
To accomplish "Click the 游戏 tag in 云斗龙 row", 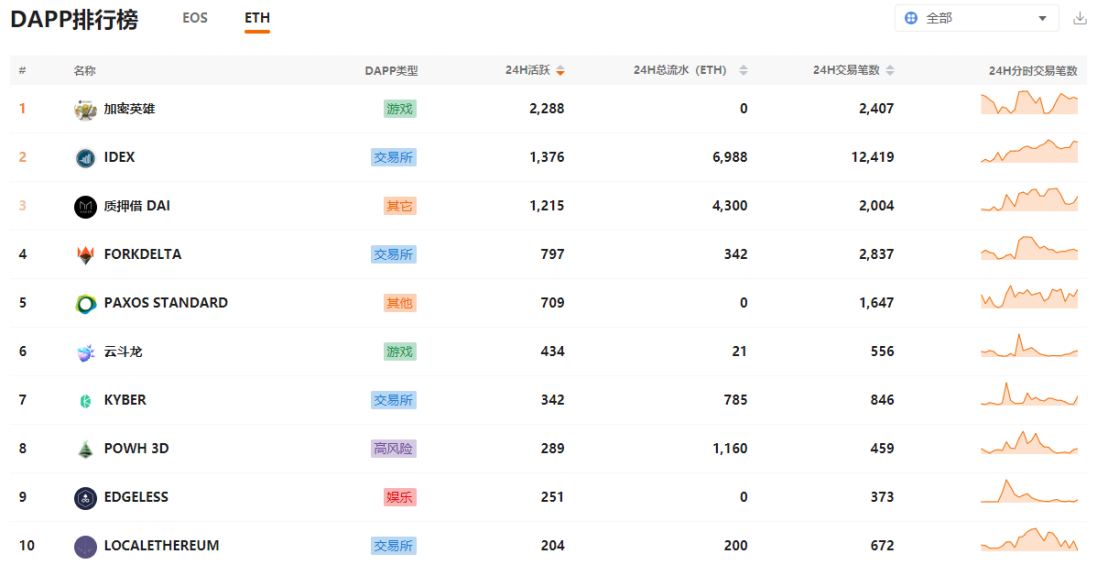I will pos(400,352).
